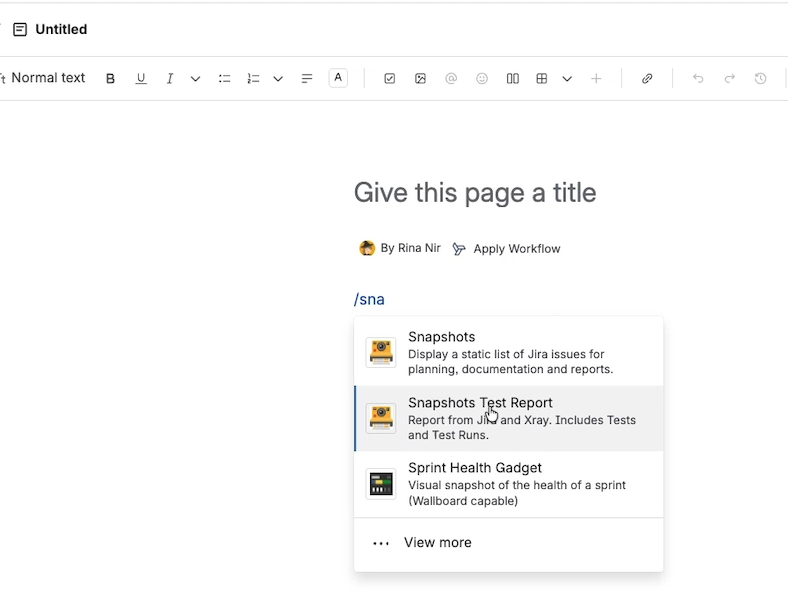This screenshot has height=602, width=788.
Task: Undo the last edit
Action: click(x=698, y=78)
